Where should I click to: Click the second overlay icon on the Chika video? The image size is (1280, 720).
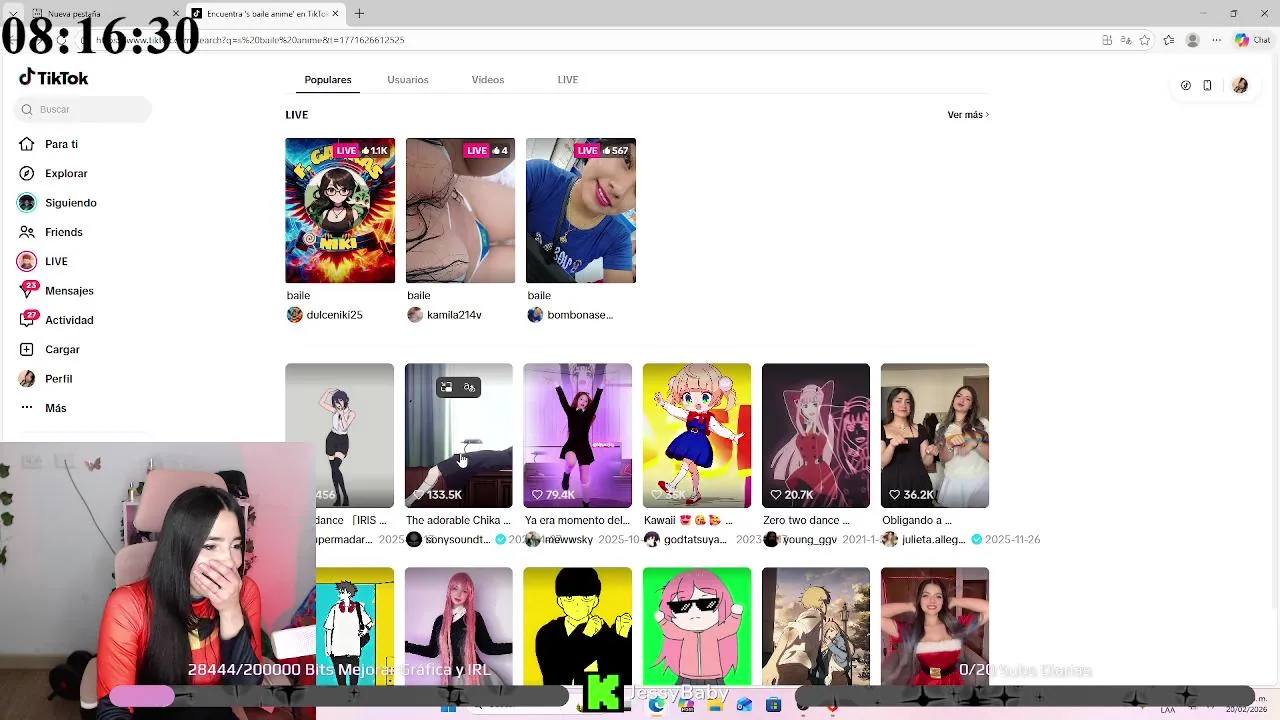point(469,387)
